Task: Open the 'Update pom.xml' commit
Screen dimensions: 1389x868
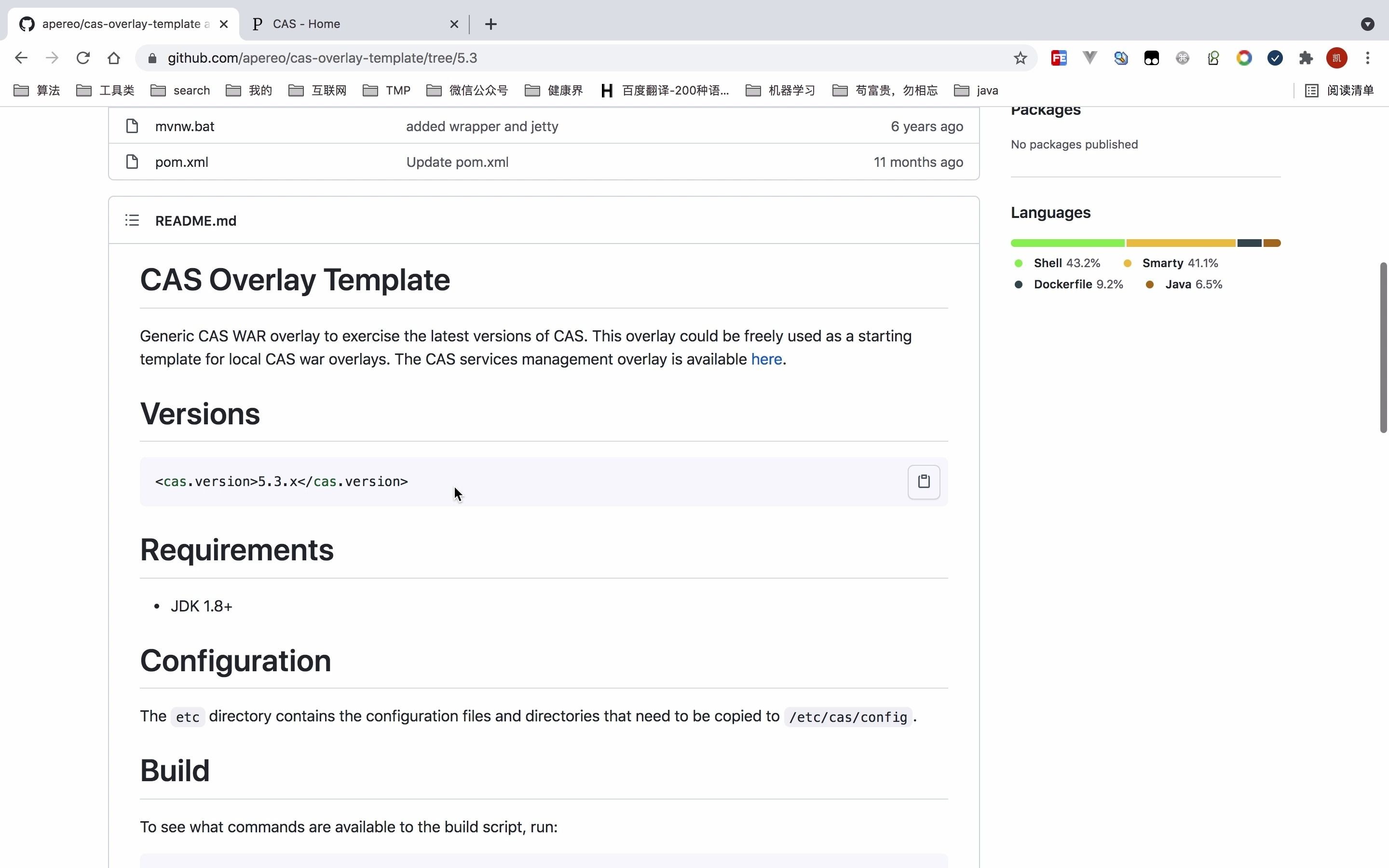Action: pos(457,162)
